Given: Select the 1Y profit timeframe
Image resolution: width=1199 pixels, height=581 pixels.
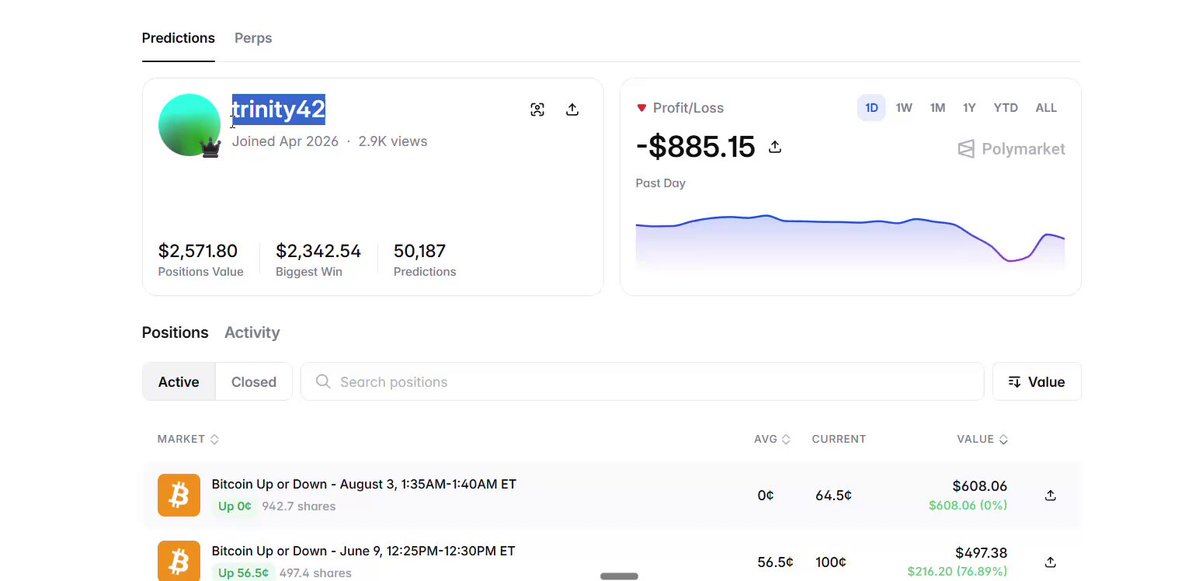Looking at the screenshot, I should 969,108.
